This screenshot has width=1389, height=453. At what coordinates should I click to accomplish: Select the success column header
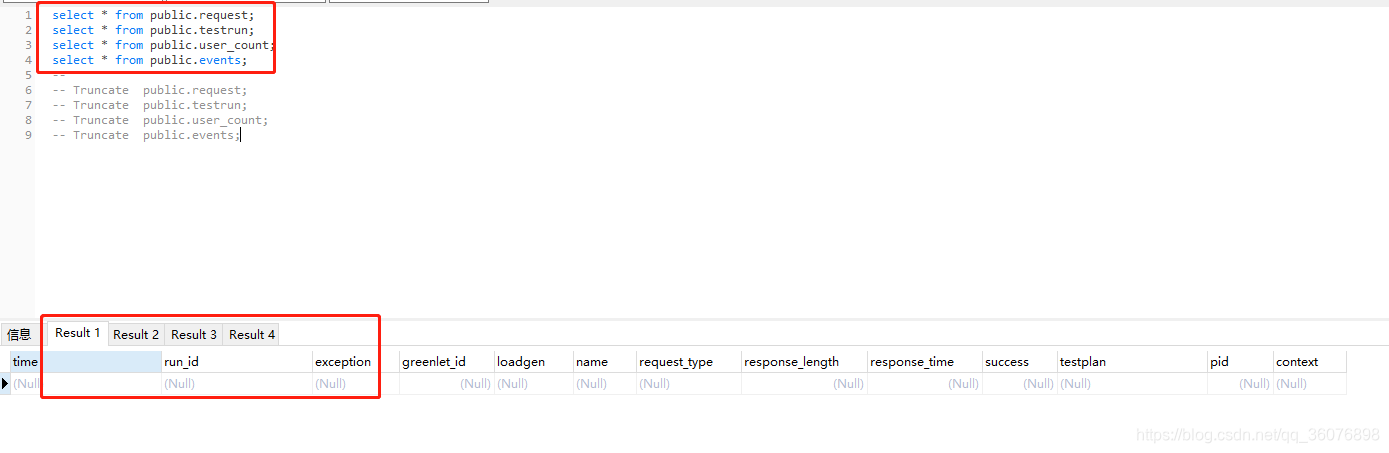pos(1020,362)
